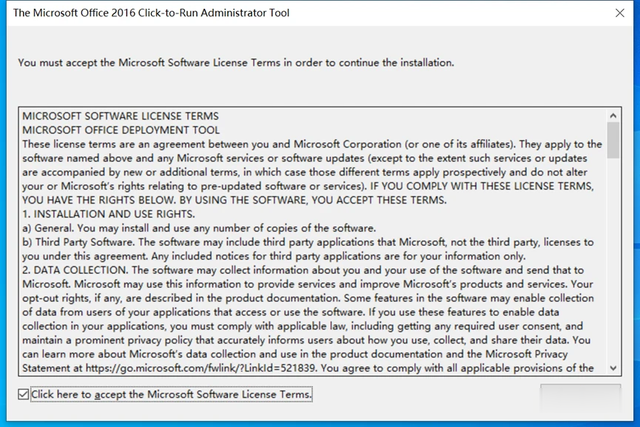Click the go.microsoft.com fwlink URL in the terms
Viewport: 640px width, 427px height.
tap(200, 368)
